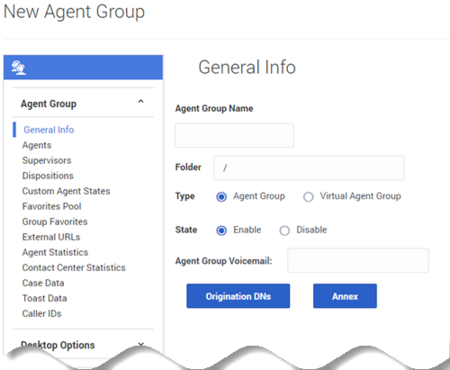Viewport: 450px width, 370px height.
Task: Select Favorites Pool menu entry
Action: coord(52,206)
